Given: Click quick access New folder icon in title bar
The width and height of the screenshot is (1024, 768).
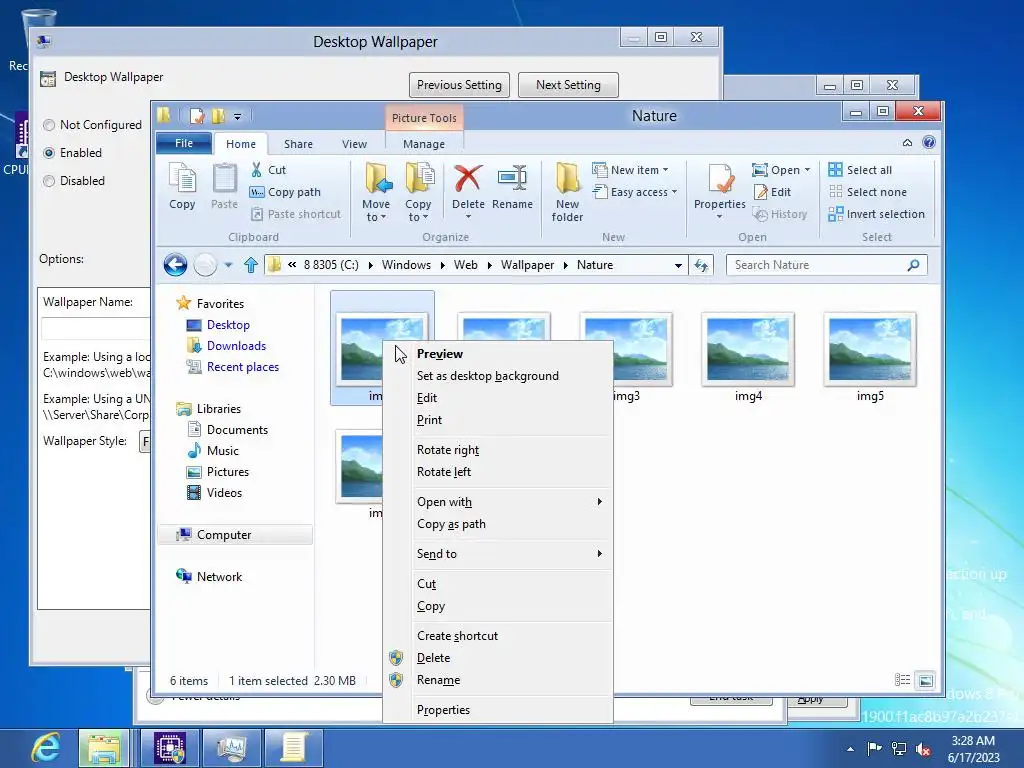Looking at the screenshot, I should (218, 116).
